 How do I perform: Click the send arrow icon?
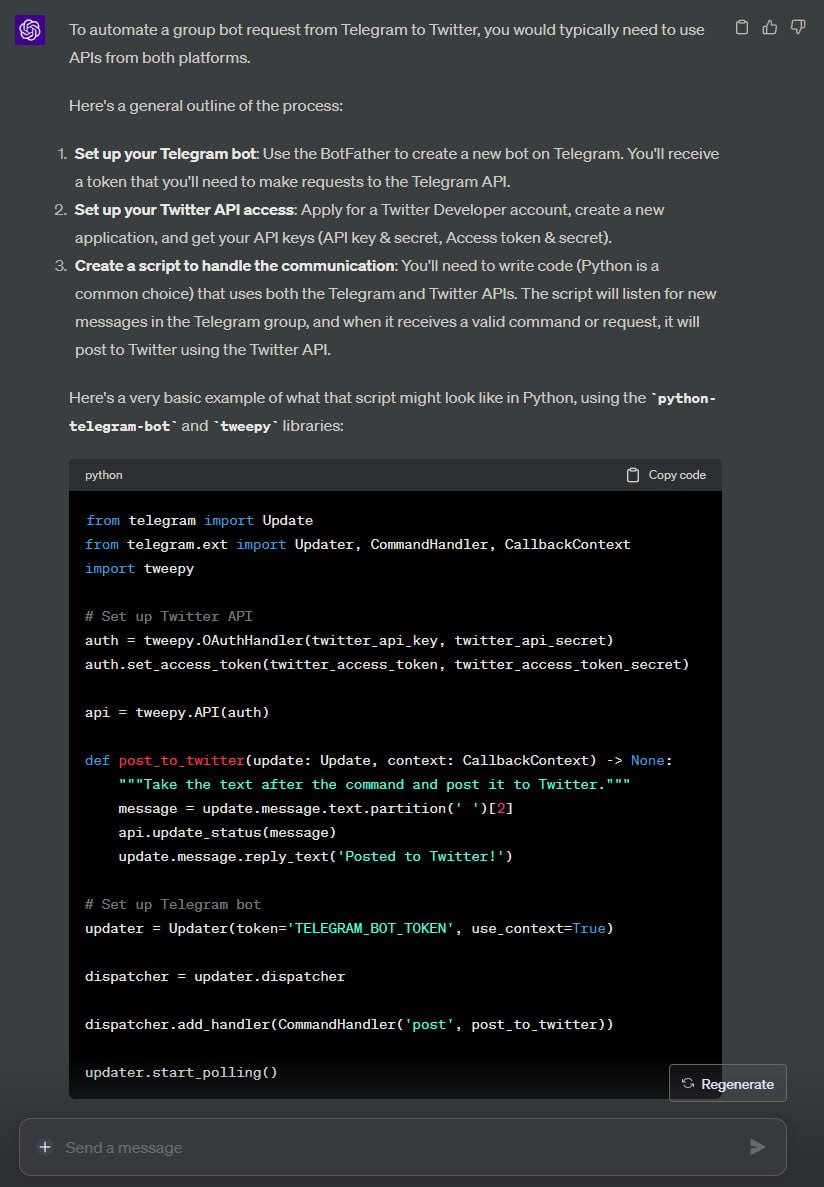click(757, 1147)
